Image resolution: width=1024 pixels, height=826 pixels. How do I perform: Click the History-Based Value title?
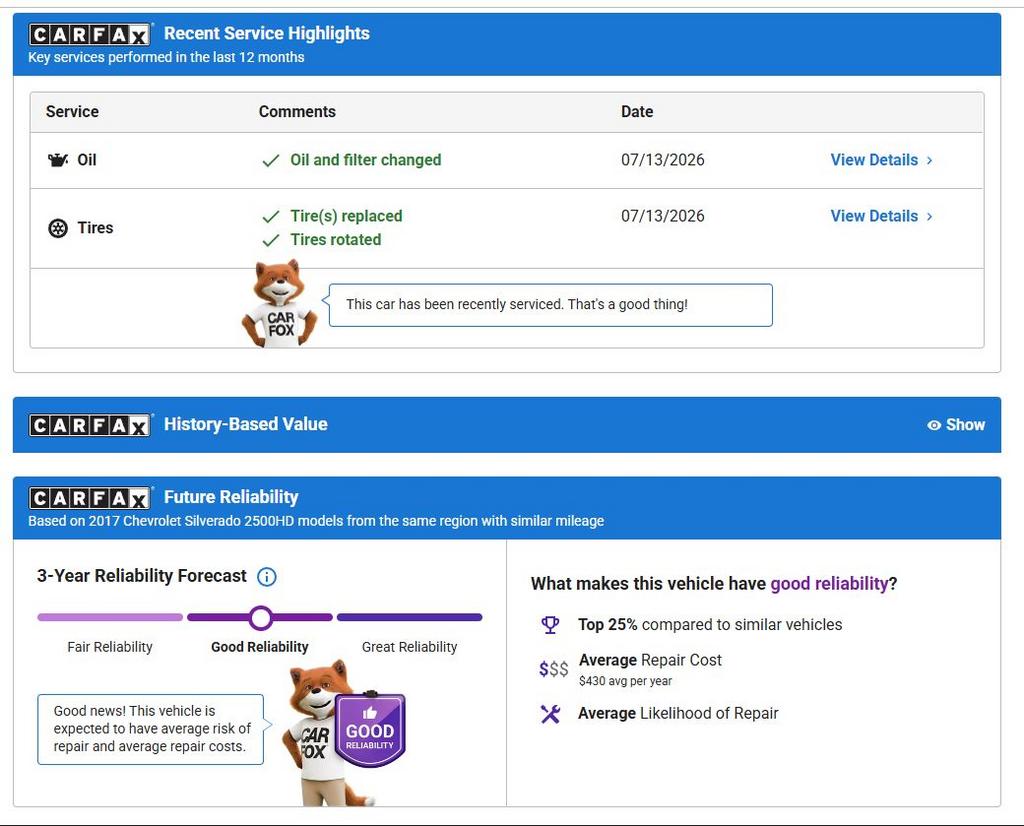[246, 424]
